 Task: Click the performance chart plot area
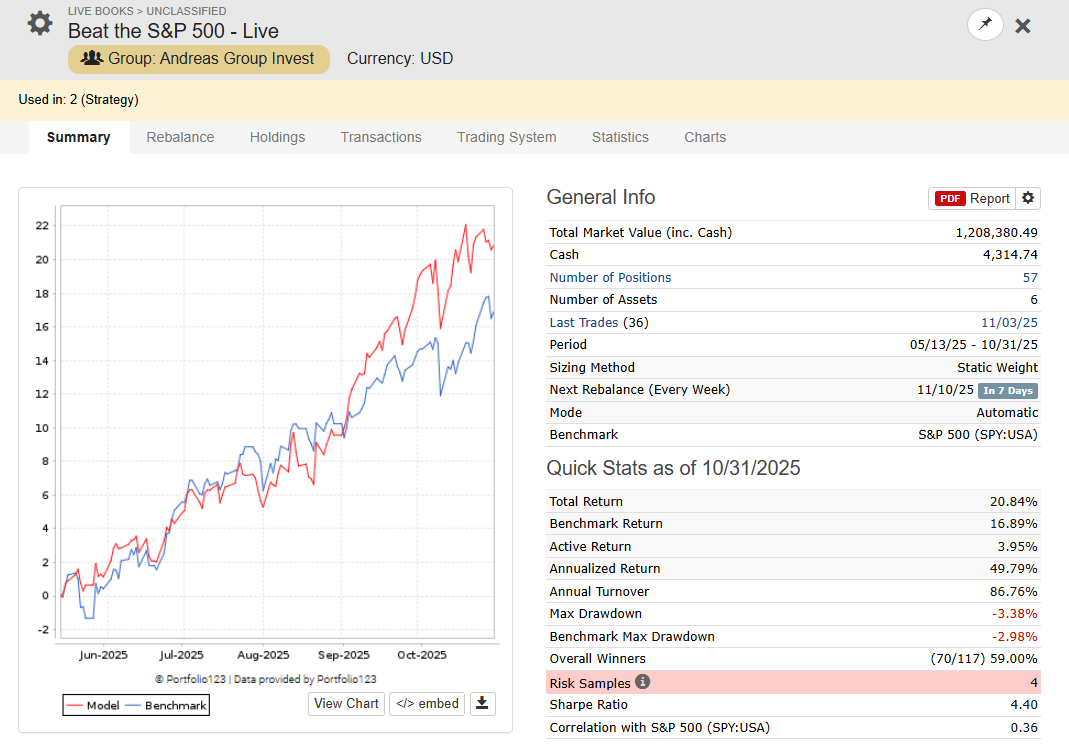277,422
